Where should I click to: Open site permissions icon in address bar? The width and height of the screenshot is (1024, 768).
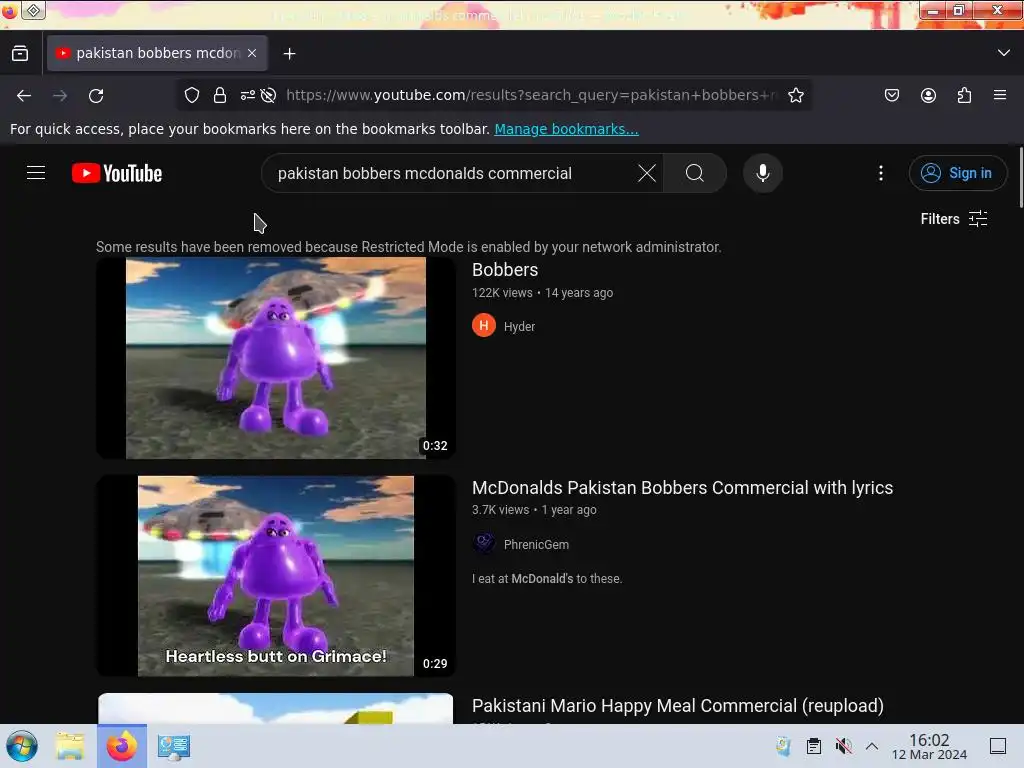(x=248, y=95)
